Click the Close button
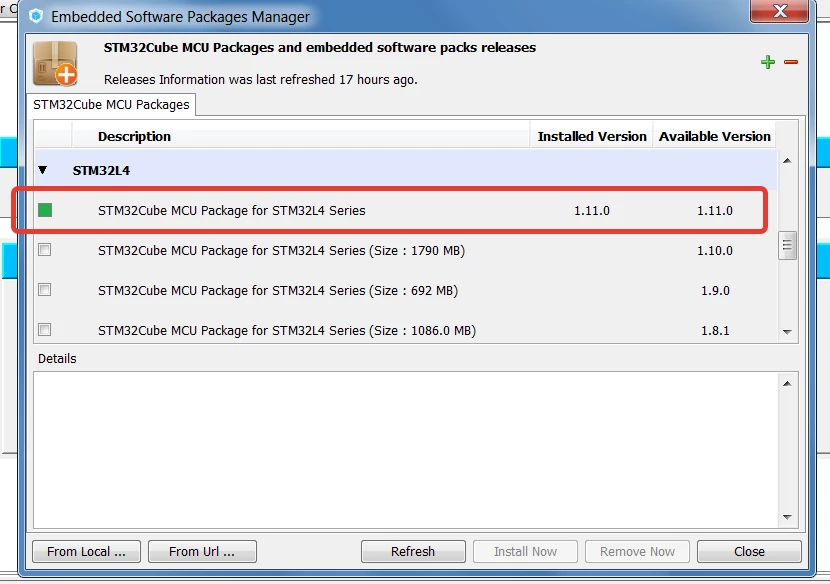 click(x=749, y=551)
